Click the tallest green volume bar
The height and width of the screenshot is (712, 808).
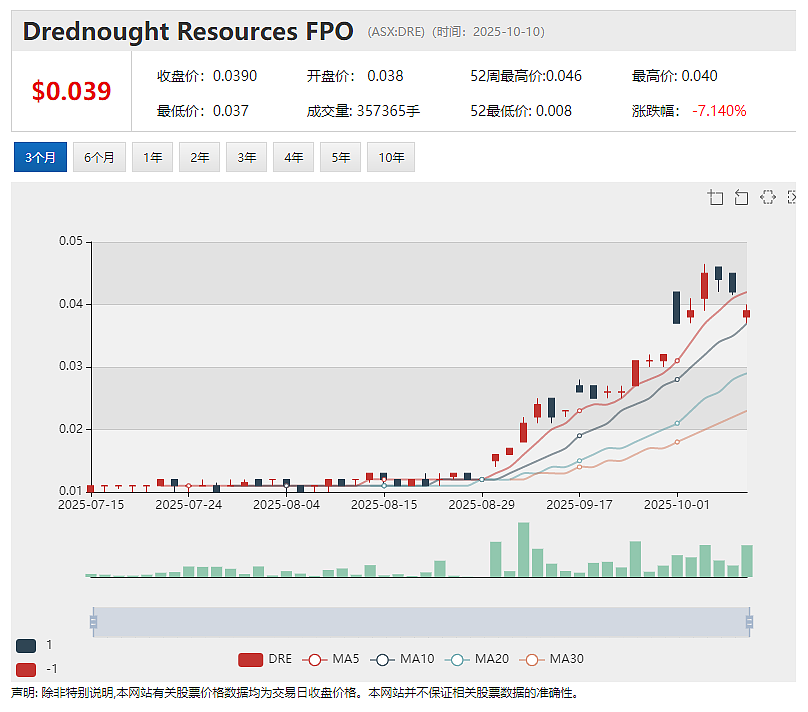524,549
